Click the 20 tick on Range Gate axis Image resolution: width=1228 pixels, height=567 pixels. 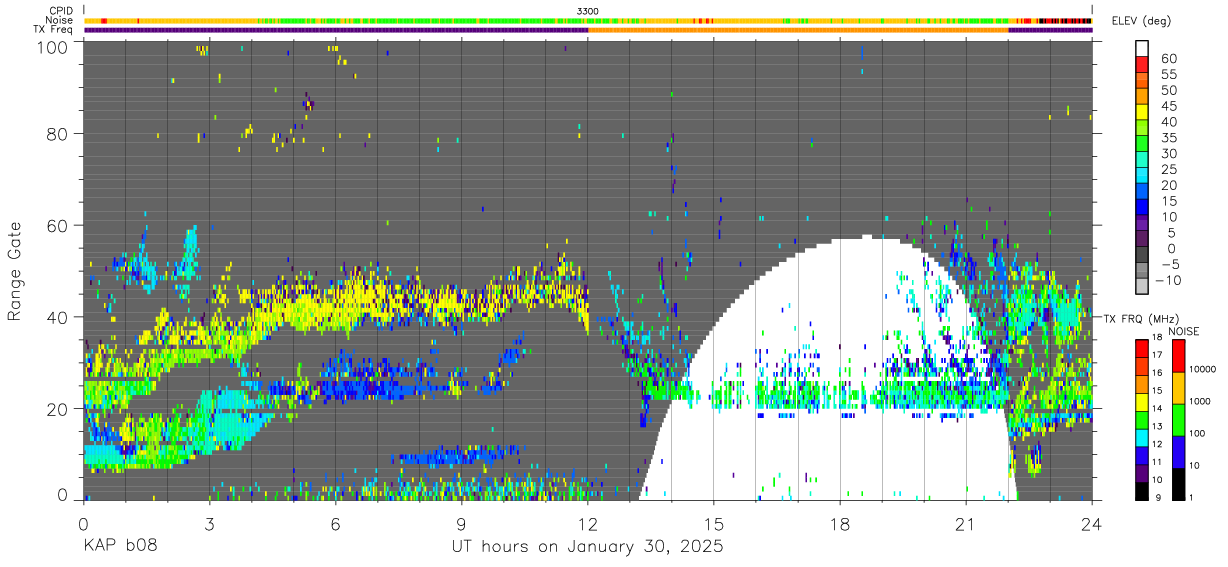(x=59, y=408)
